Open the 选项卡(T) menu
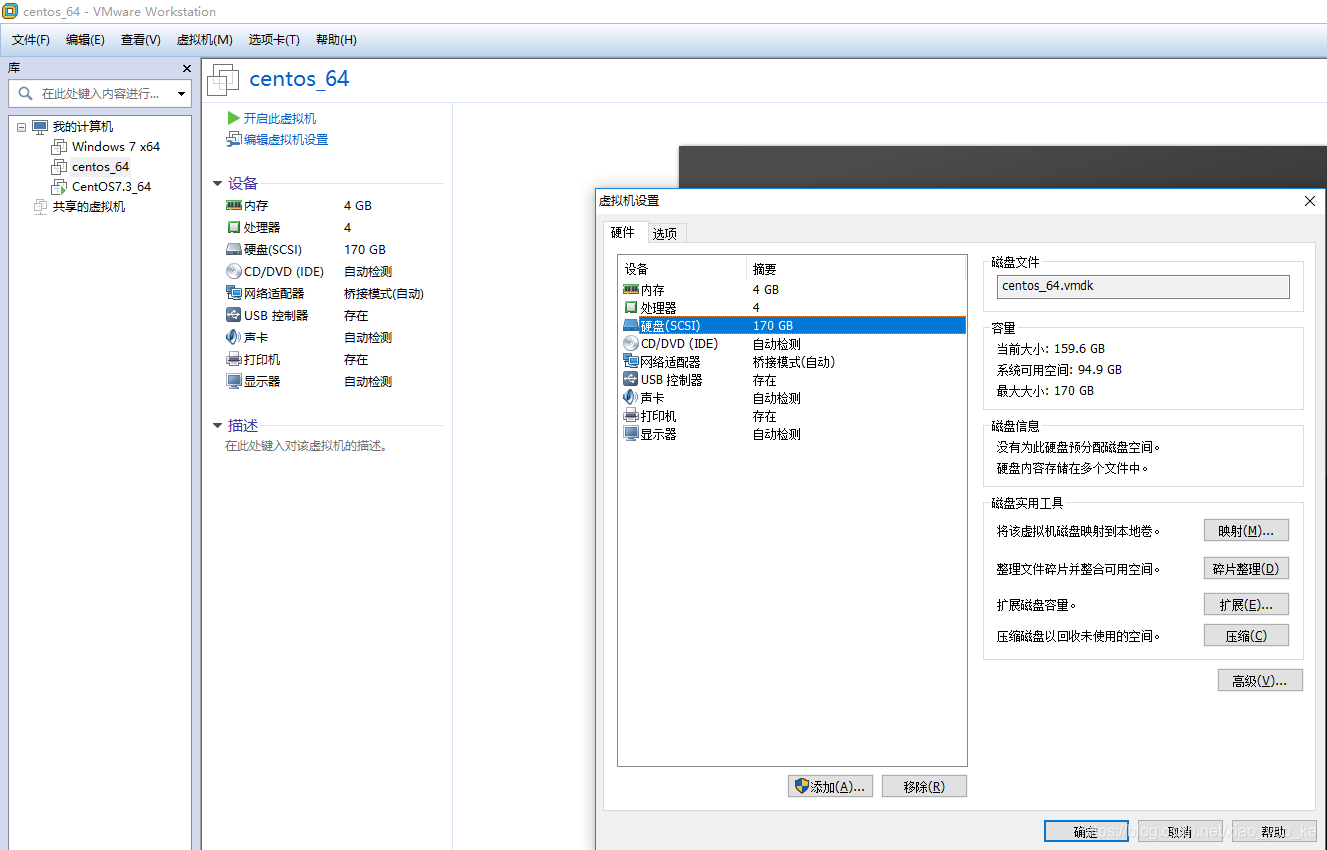Image resolution: width=1327 pixels, height=850 pixels. pos(274,40)
